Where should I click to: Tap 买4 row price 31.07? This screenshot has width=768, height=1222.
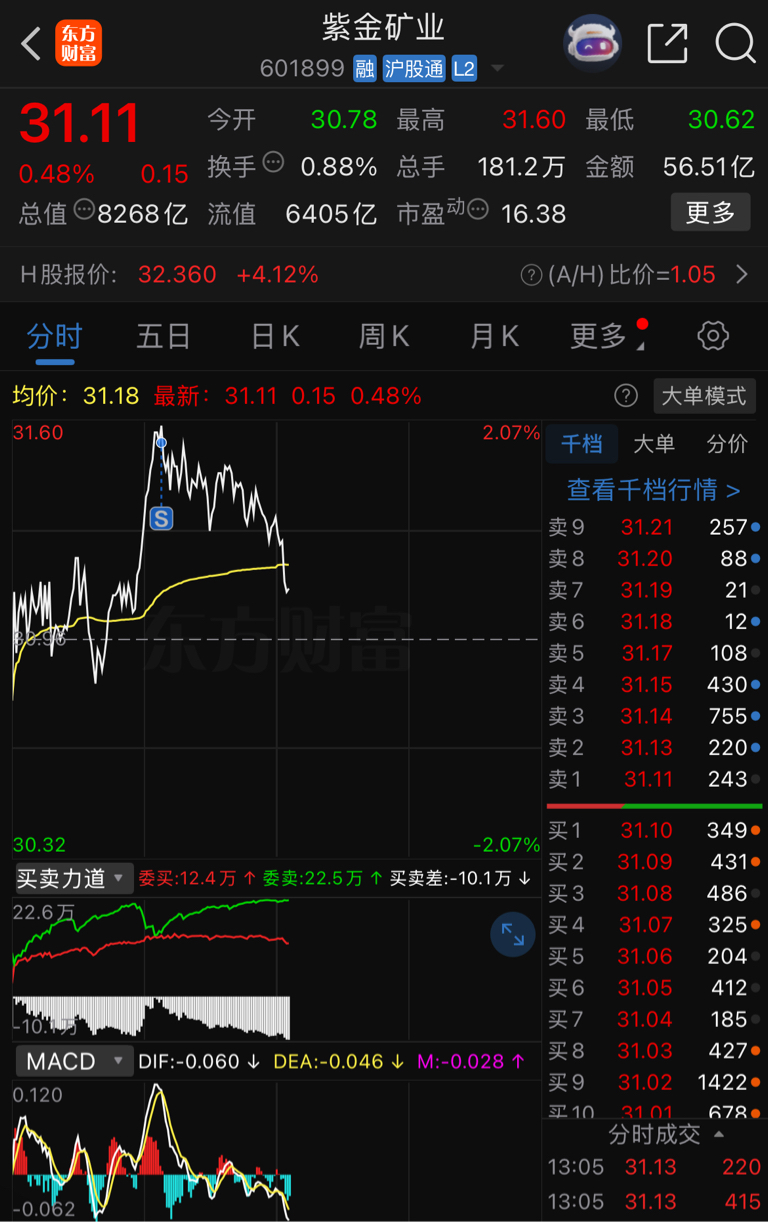pyautogui.click(x=646, y=924)
